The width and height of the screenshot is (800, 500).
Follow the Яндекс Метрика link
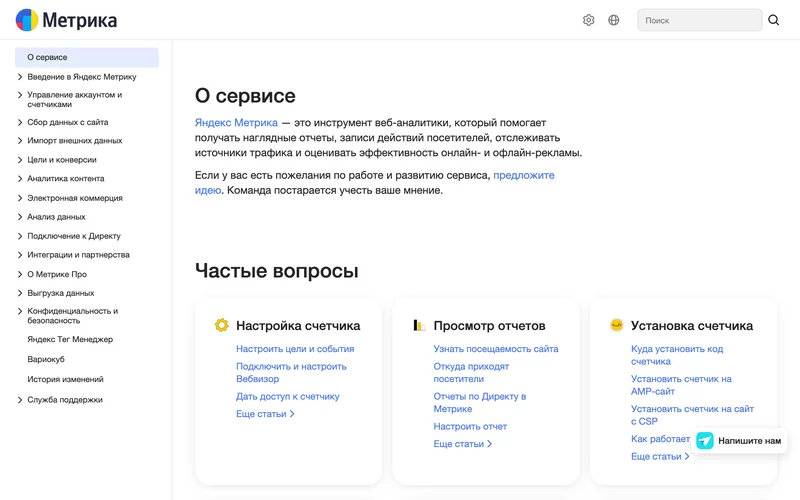[x=236, y=122]
